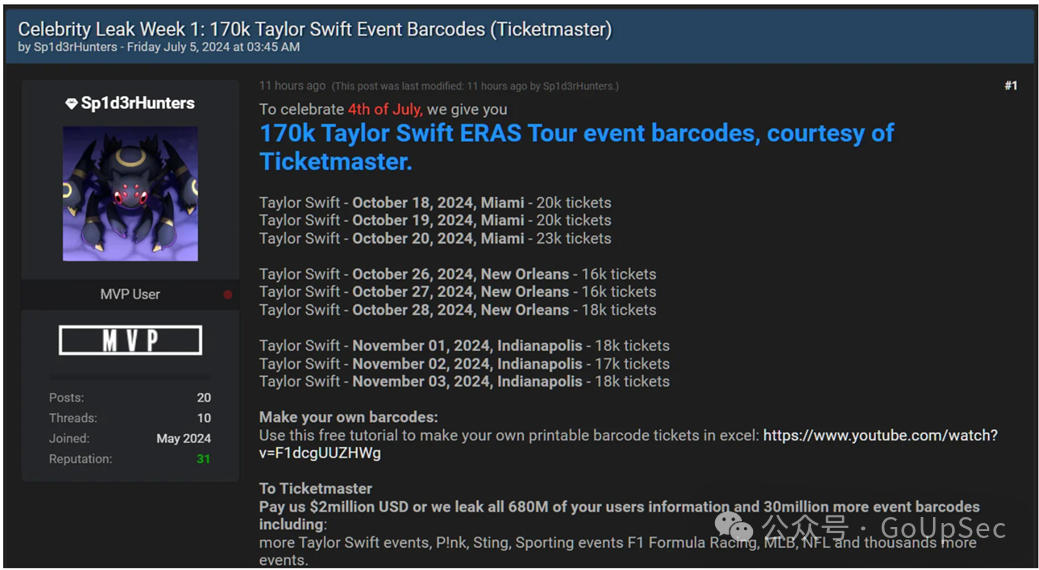The height and width of the screenshot is (570, 1039).
Task: Open the Sp1d3rHunters profile from the sidebar username
Action: coord(138,103)
